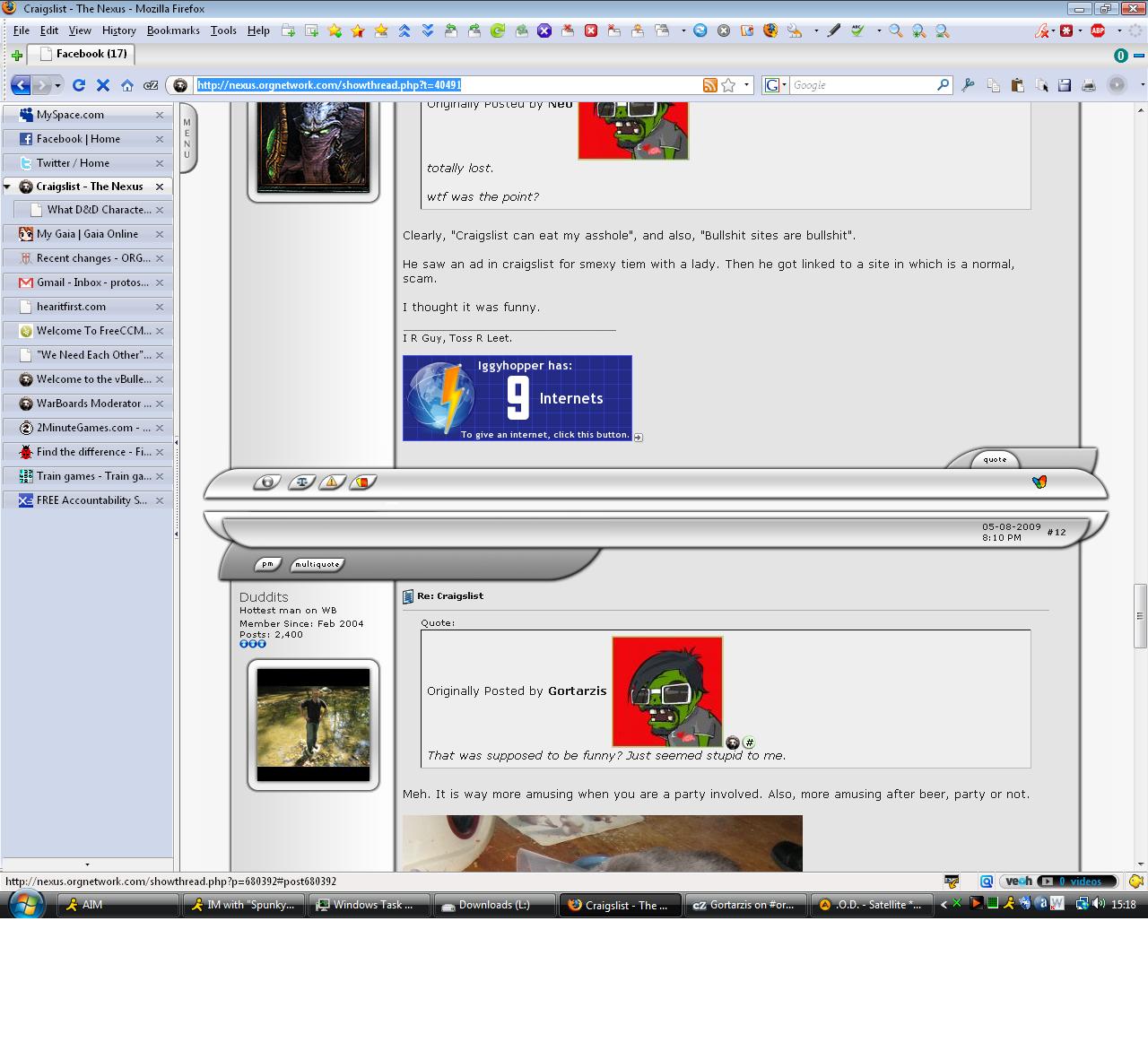Click the report post warning triangle icon

coord(332,482)
